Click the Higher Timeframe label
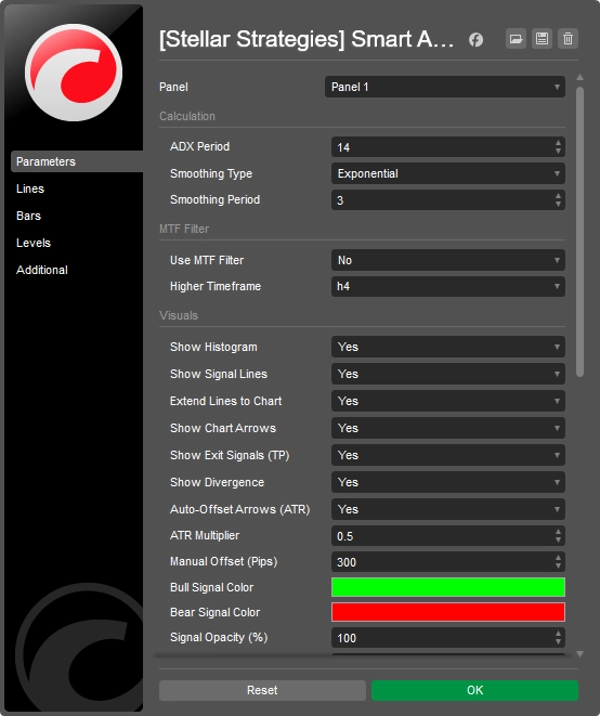The width and height of the screenshot is (600, 716). pos(216,286)
